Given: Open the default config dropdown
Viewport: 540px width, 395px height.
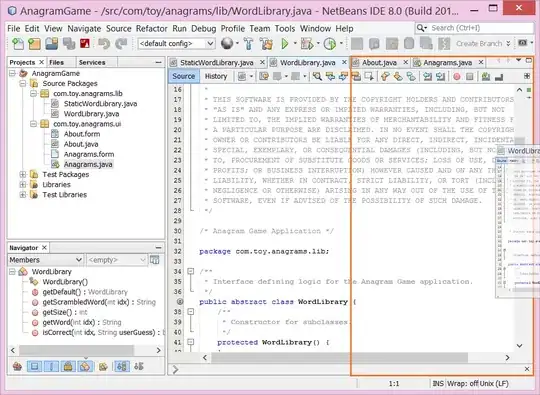Looking at the screenshot, I should coord(176,44).
